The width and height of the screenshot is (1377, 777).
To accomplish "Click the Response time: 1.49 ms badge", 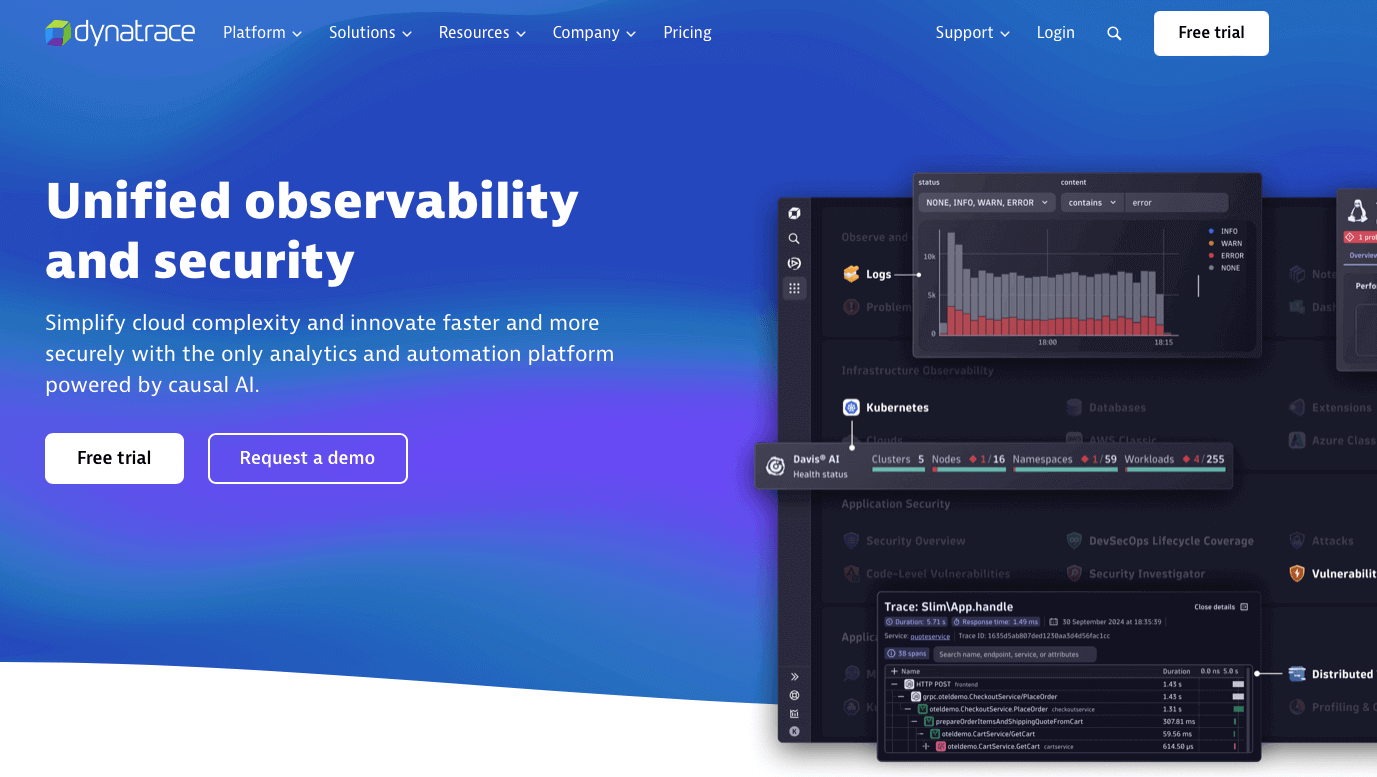I will pos(994,622).
